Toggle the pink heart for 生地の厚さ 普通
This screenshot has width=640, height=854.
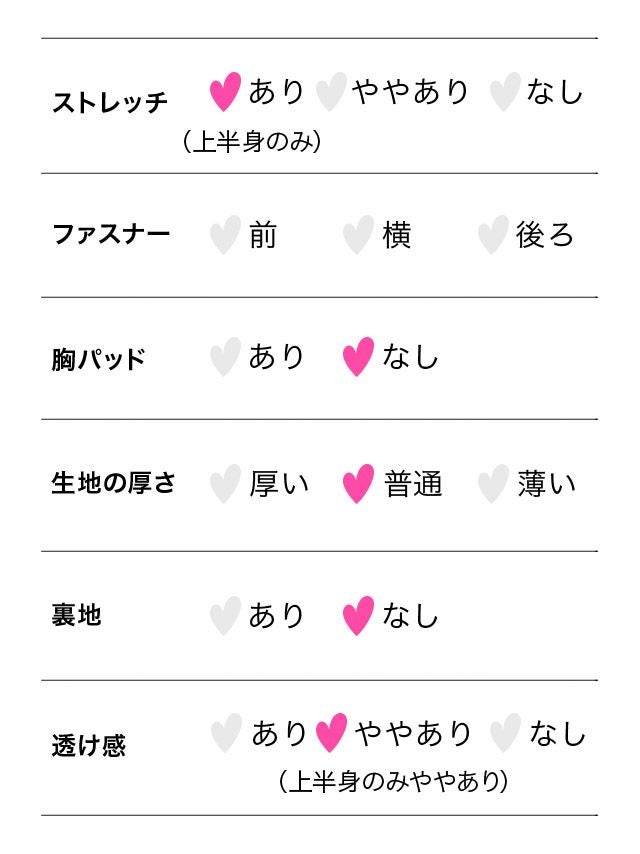[358, 484]
